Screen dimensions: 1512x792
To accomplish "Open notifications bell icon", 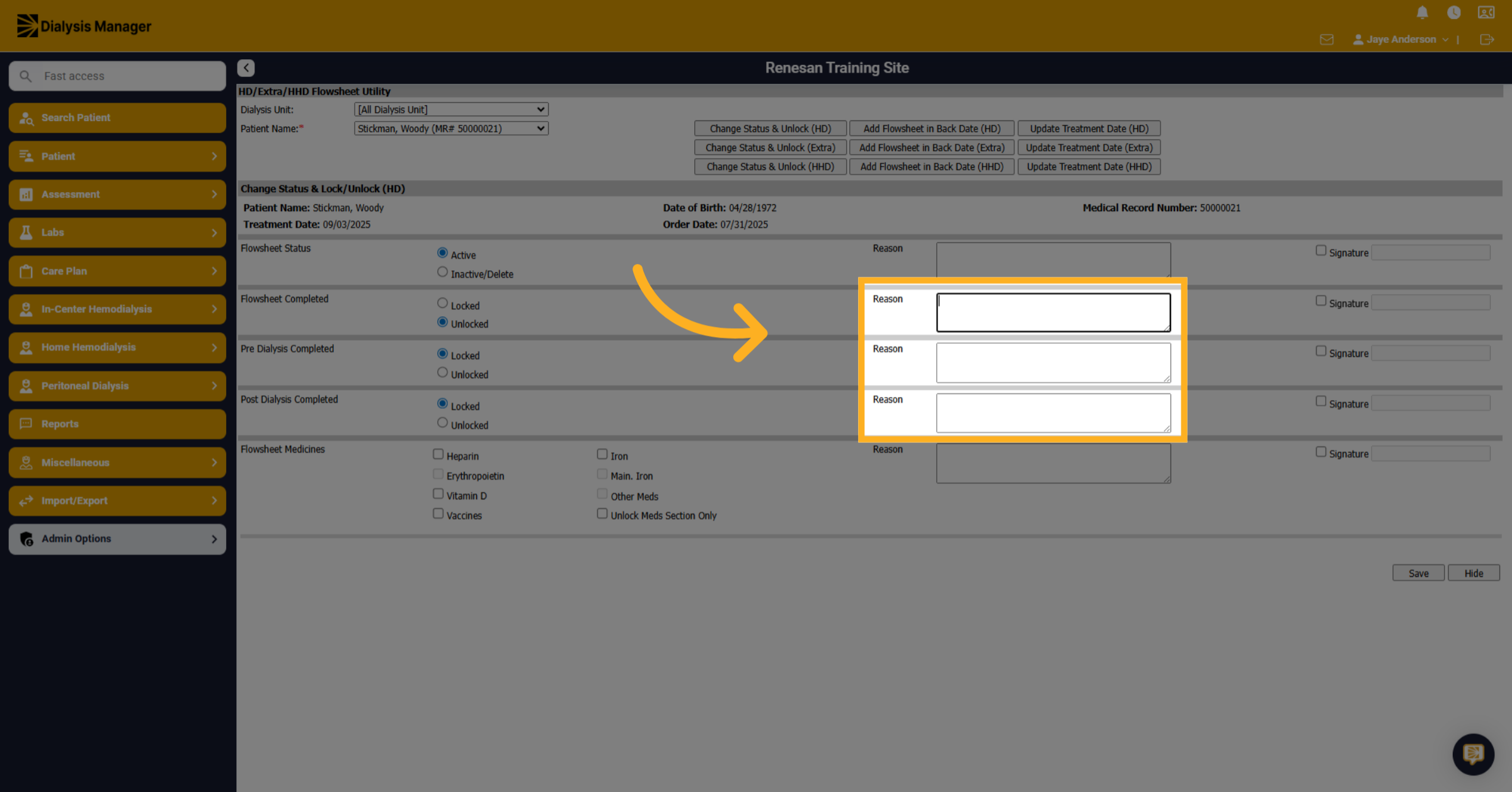I will coord(1422,13).
